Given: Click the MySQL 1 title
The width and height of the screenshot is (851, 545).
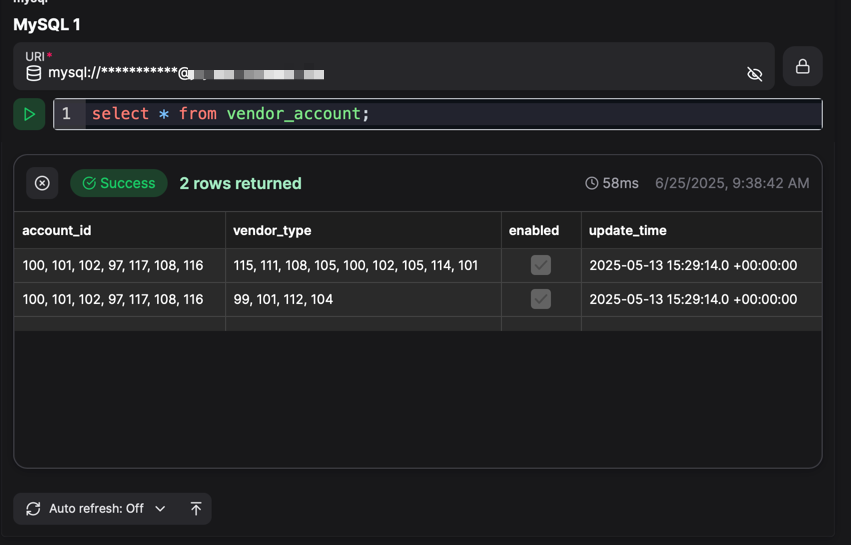Looking at the screenshot, I should [47, 24].
